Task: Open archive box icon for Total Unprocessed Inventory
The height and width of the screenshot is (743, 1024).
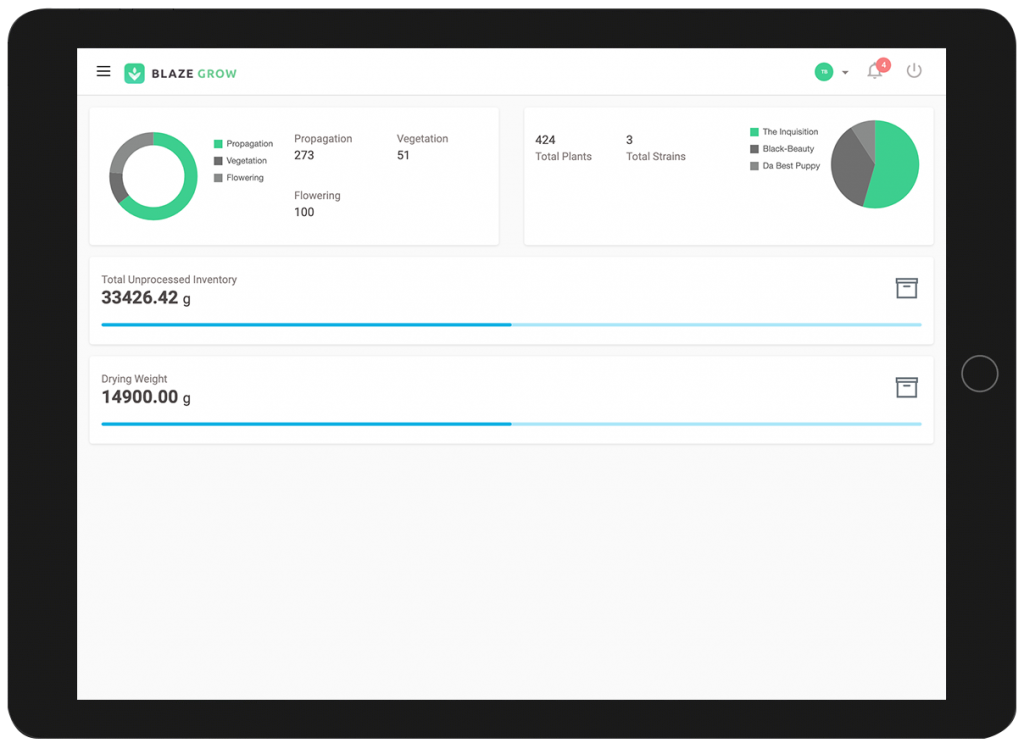Action: (x=906, y=288)
